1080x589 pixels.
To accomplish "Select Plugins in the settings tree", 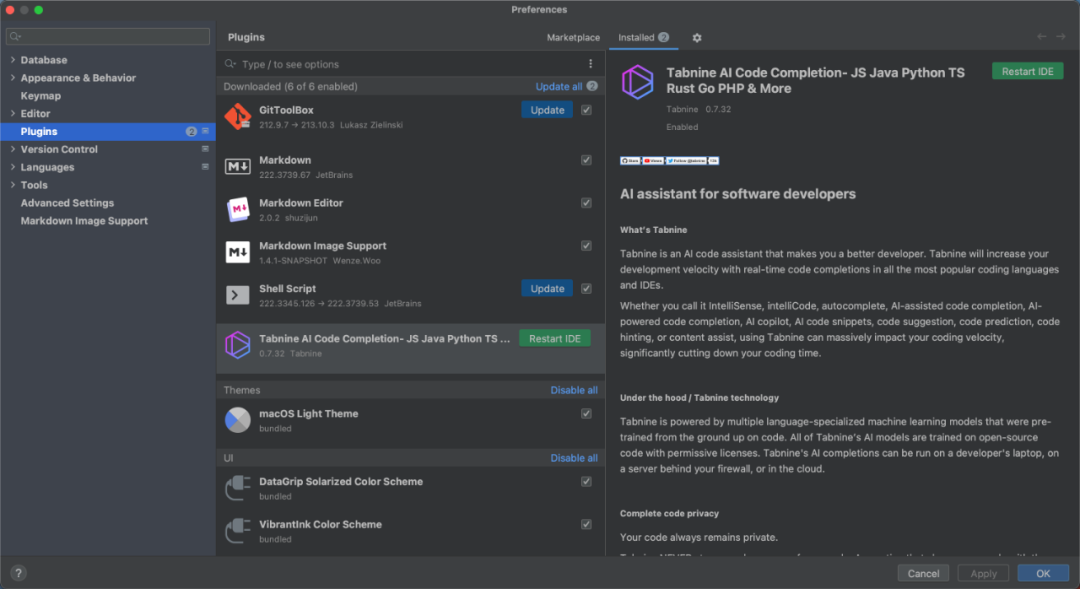I will point(108,132).
